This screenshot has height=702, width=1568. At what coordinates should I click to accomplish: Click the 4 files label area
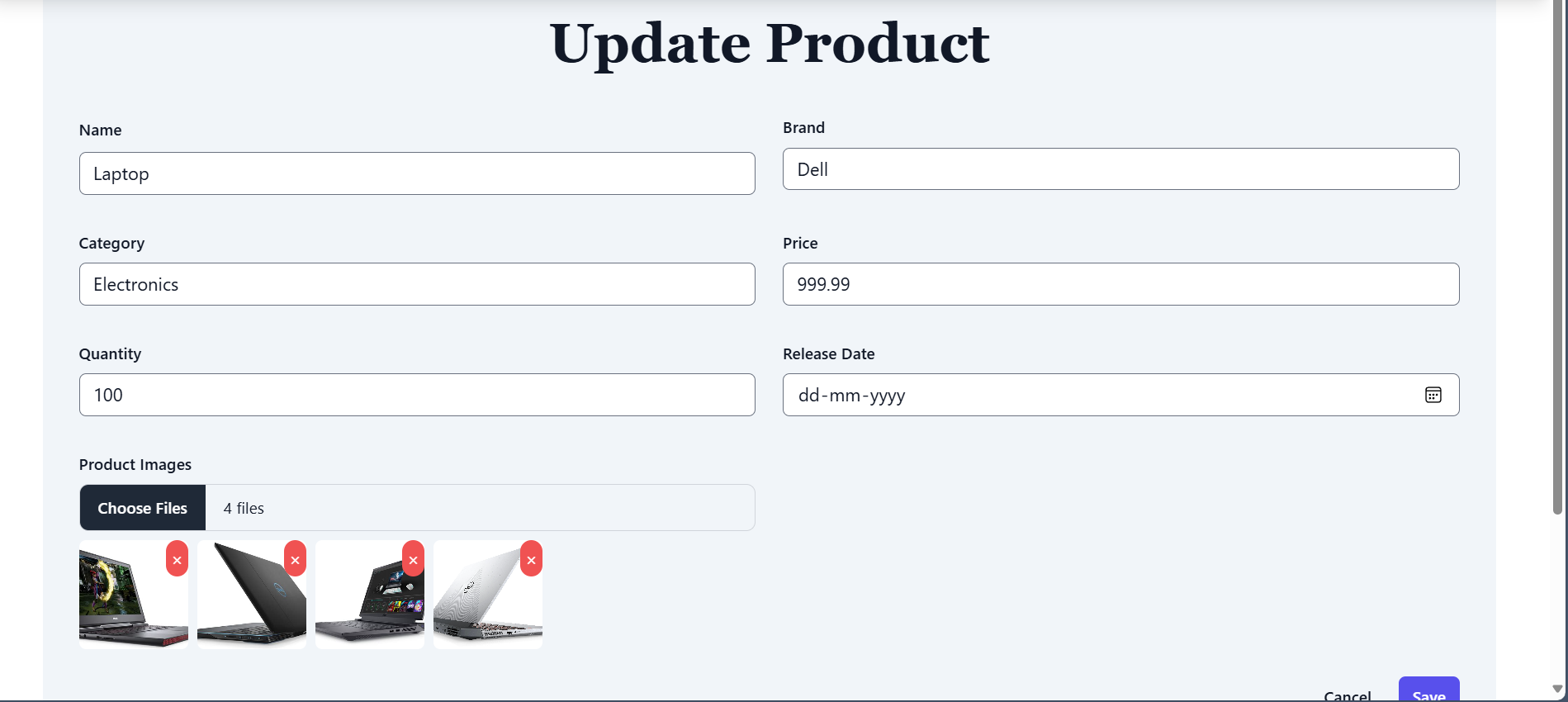[243, 507]
